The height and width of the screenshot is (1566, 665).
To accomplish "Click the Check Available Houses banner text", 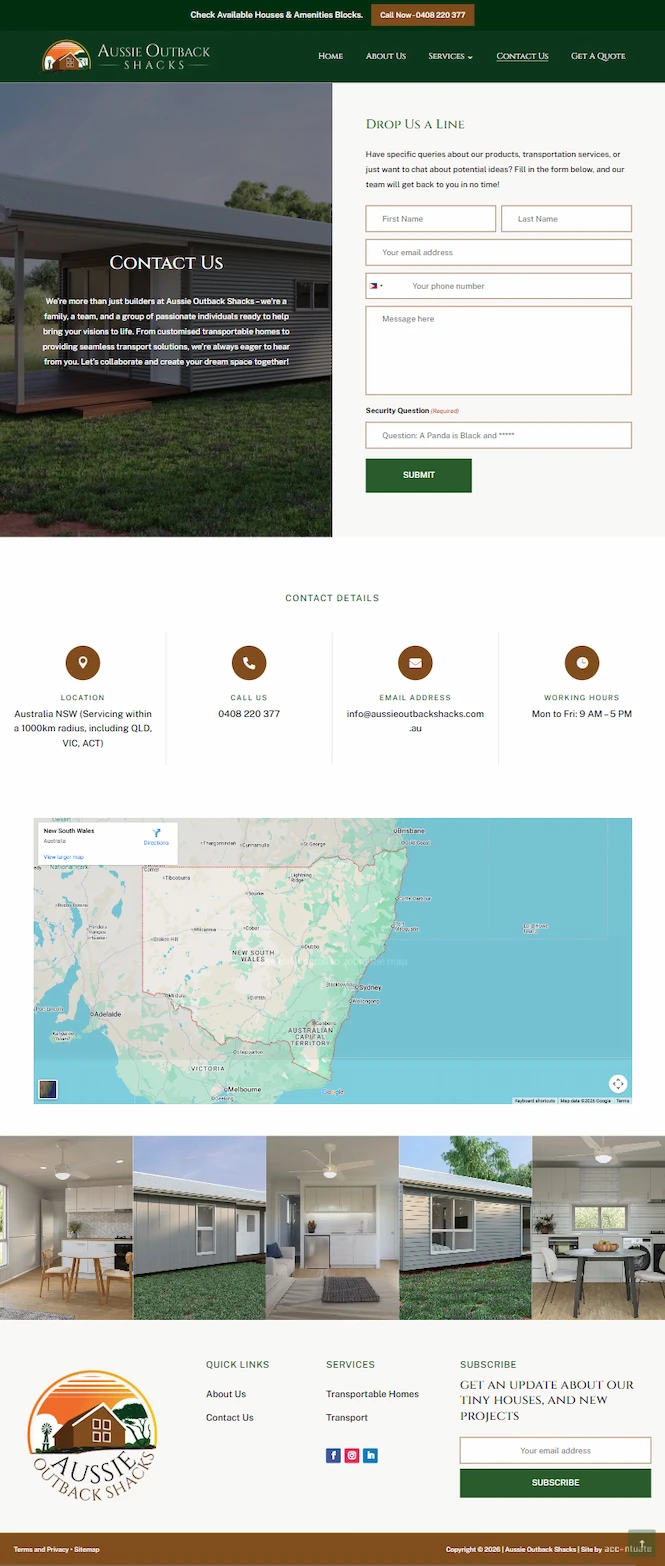I will tap(277, 15).
